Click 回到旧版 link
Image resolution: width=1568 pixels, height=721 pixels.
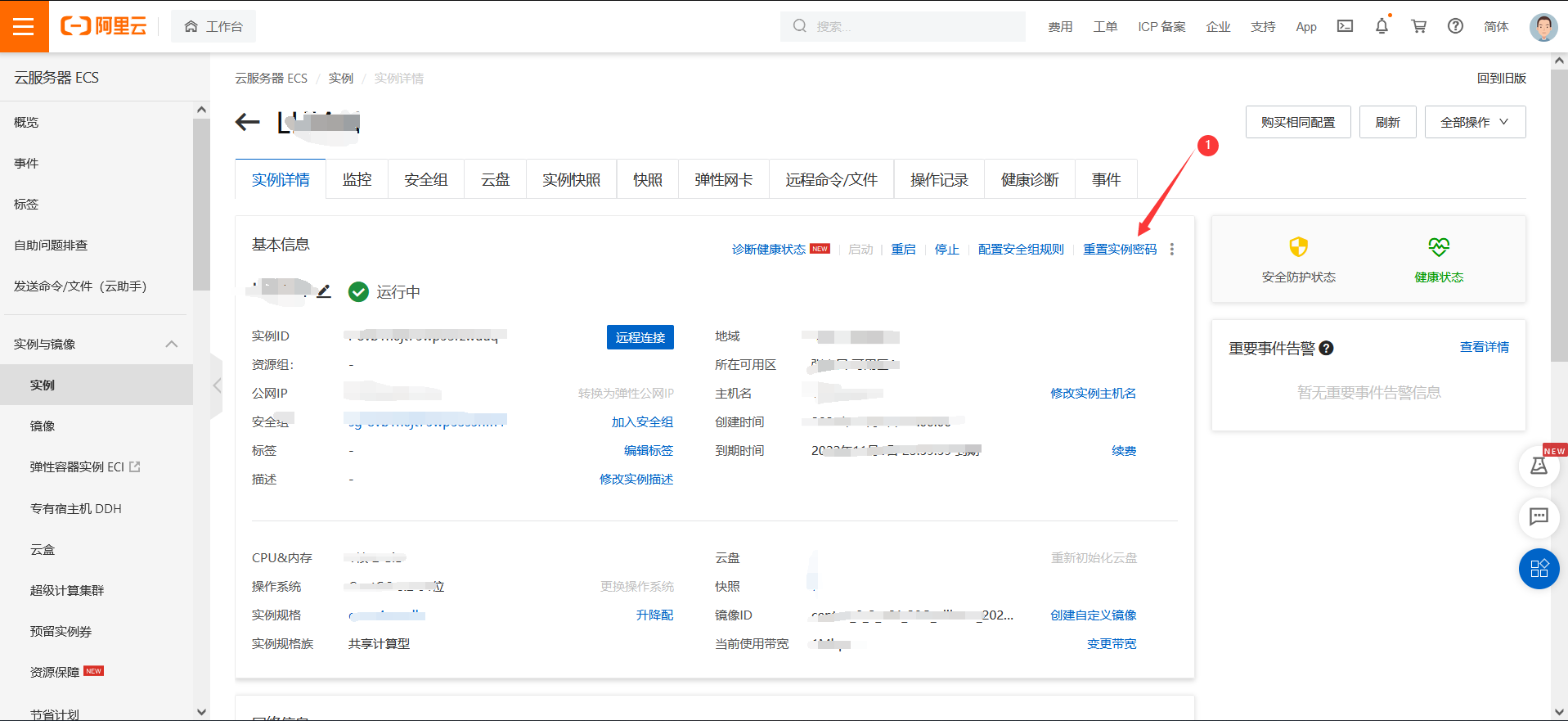pyautogui.click(x=1501, y=79)
